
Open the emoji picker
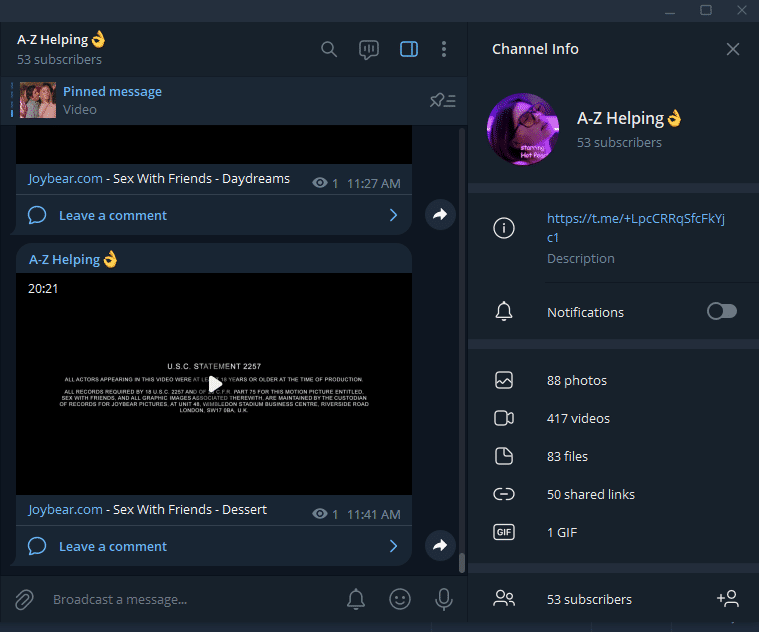click(400, 599)
